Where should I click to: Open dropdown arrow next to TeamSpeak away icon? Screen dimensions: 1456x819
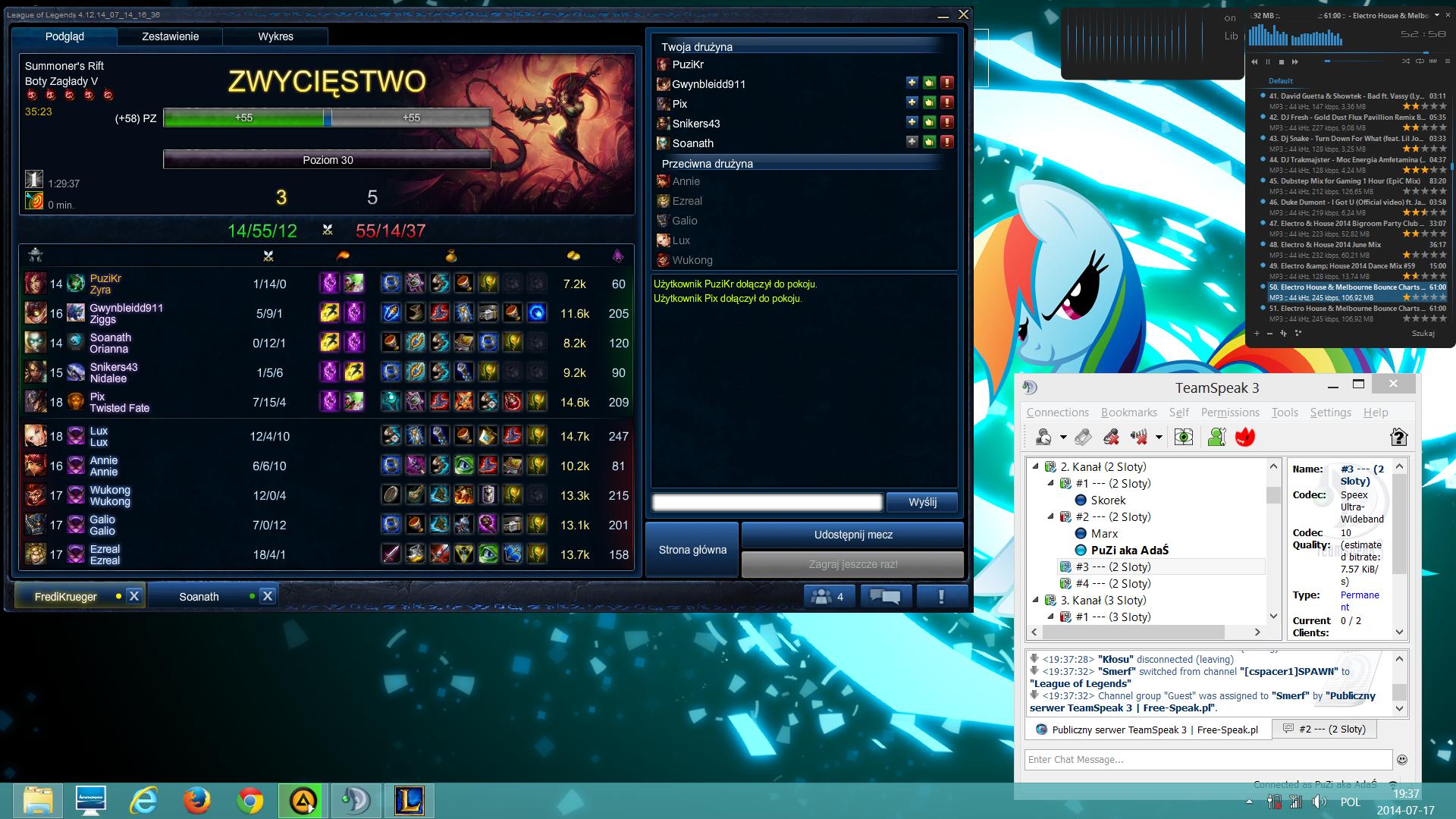point(1063,437)
